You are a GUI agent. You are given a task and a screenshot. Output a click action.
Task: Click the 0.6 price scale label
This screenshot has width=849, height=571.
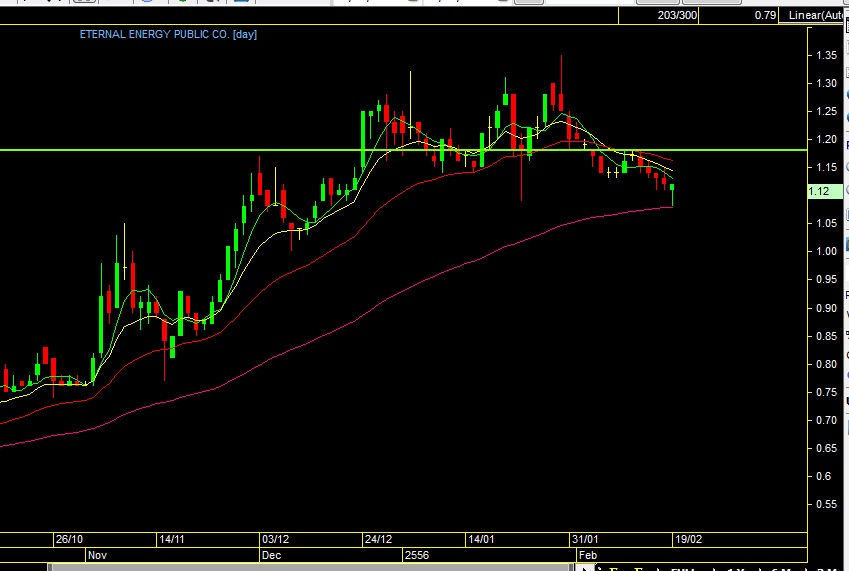tap(823, 476)
